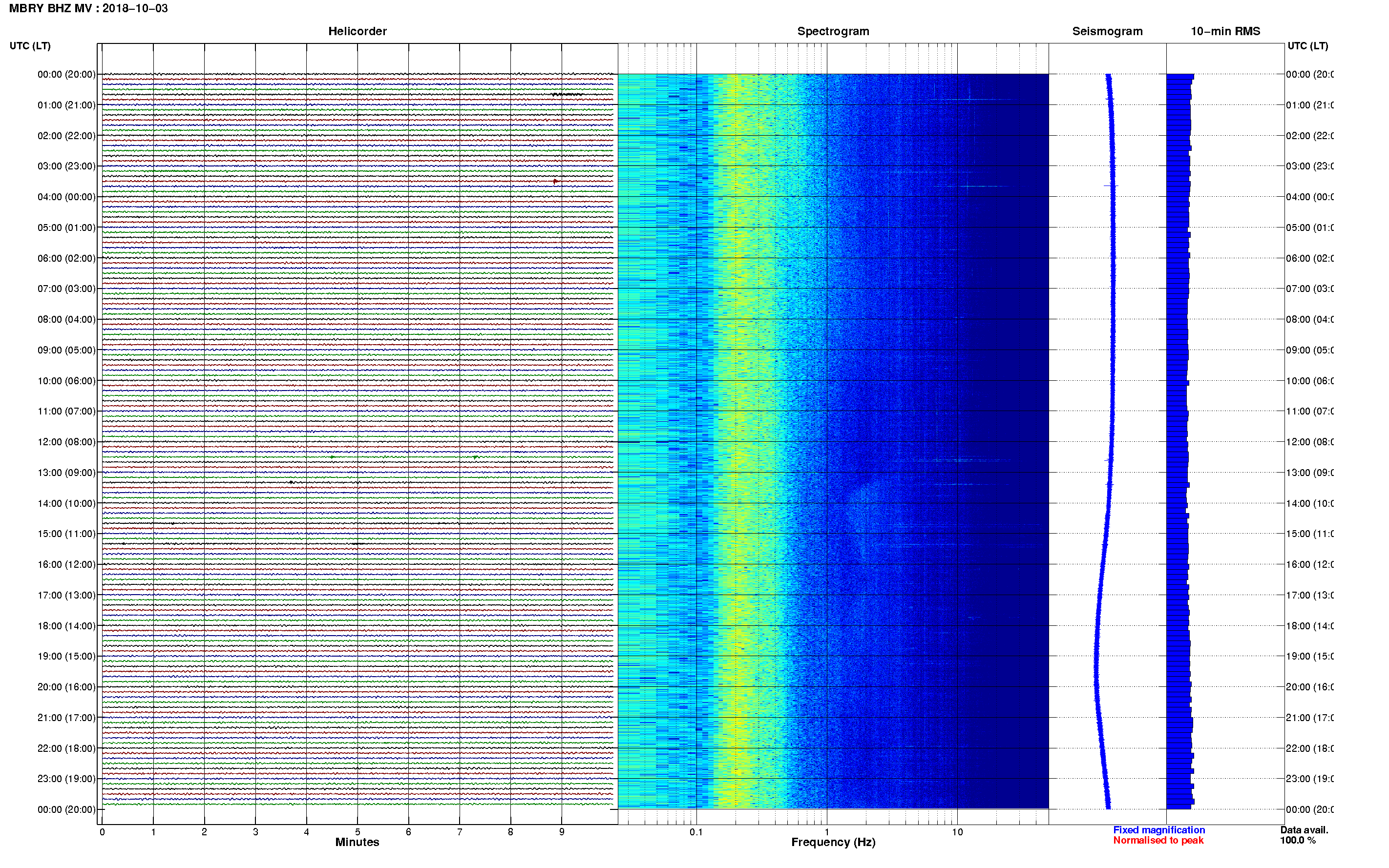The image size is (1389, 868).
Task: Click the "Minutes" axis title under Helicorder
Action: (357, 842)
